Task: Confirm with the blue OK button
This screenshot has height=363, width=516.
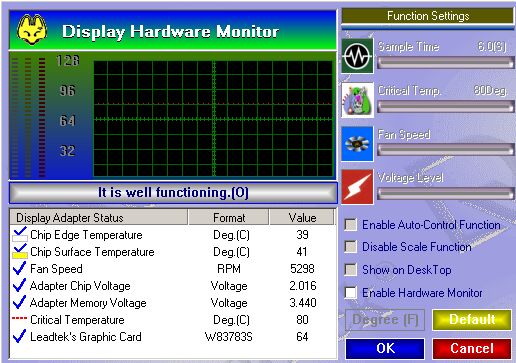Action: (x=385, y=348)
